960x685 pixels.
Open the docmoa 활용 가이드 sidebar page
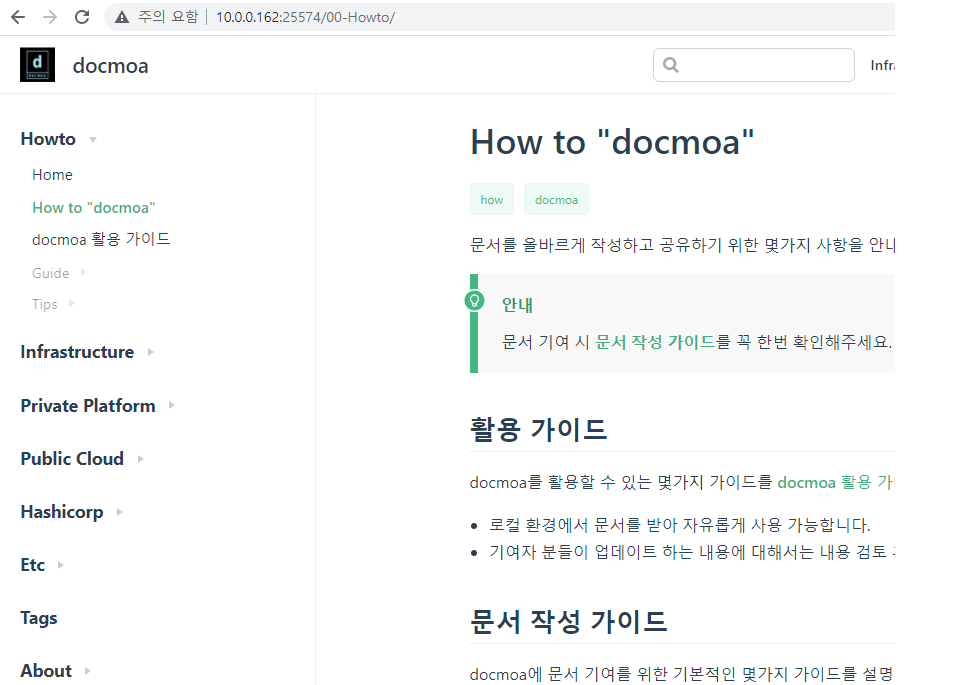(x=101, y=239)
